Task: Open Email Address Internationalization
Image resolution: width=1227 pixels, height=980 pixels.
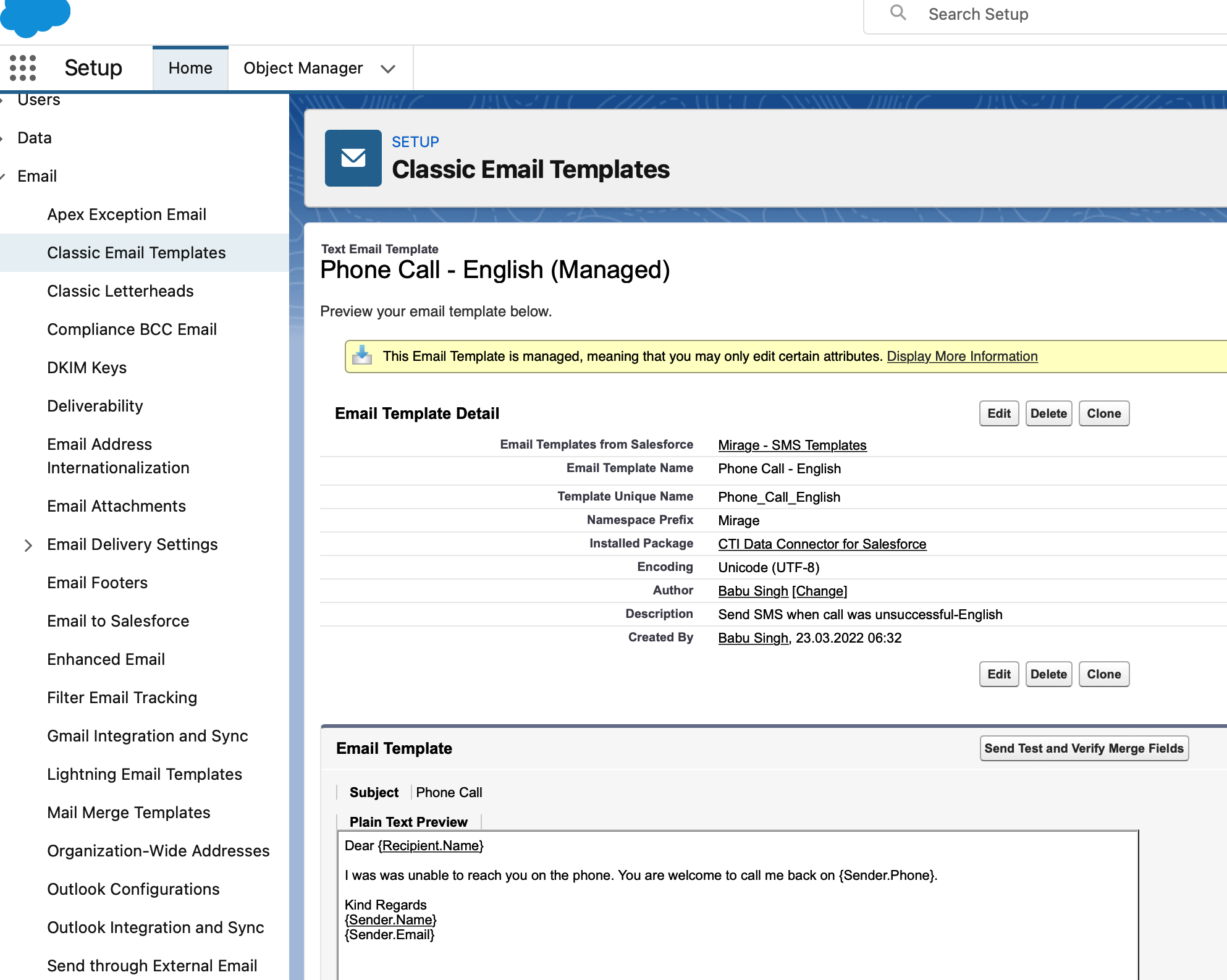Action: click(x=119, y=456)
